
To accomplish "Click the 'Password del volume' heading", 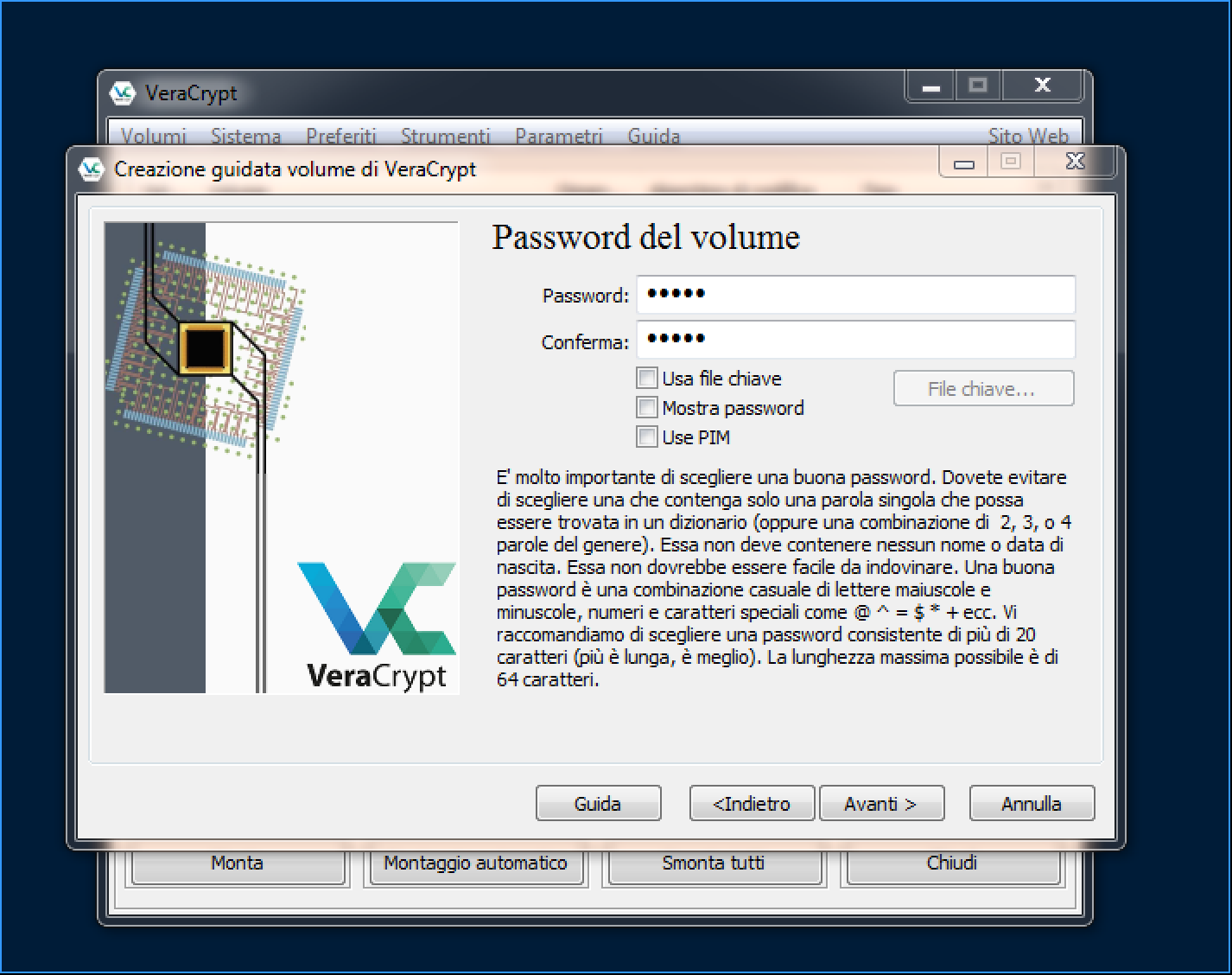I will tap(645, 237).
